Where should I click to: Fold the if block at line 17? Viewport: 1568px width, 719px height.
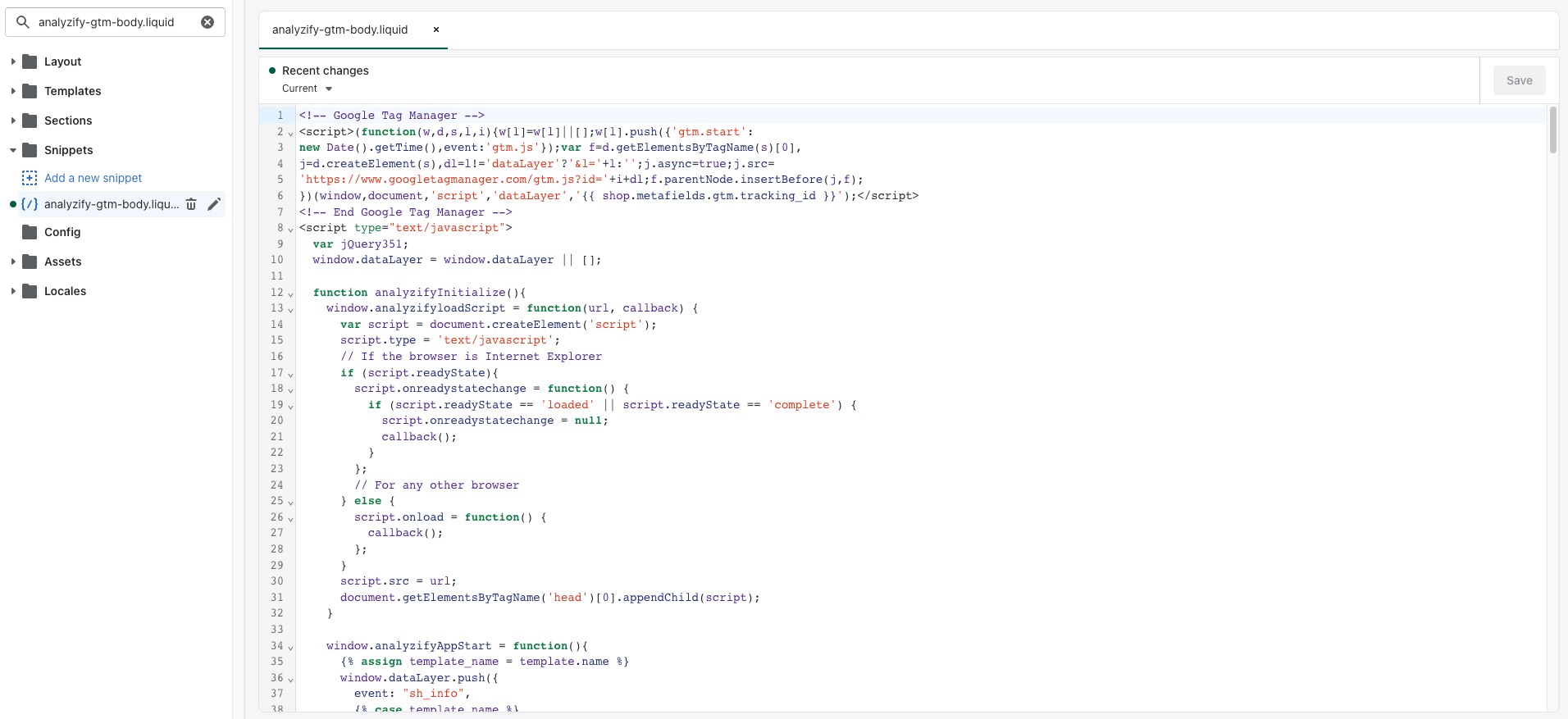pos(290,374)
